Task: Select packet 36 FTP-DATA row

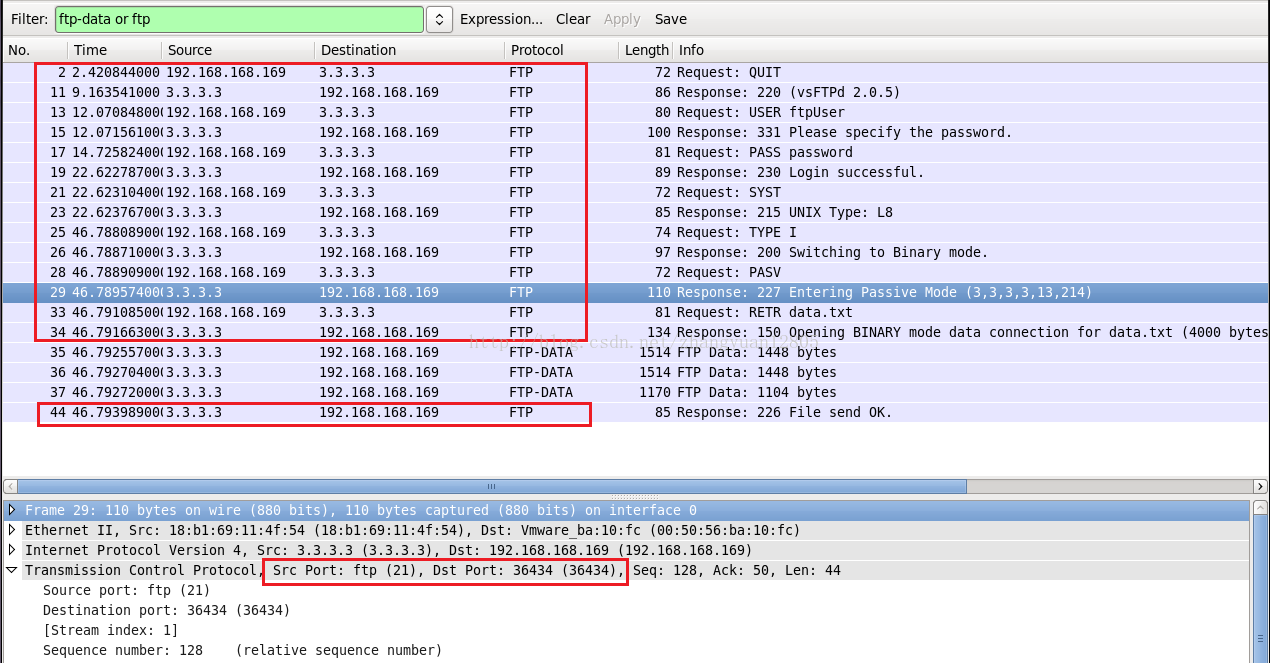Action: (635, 372)
